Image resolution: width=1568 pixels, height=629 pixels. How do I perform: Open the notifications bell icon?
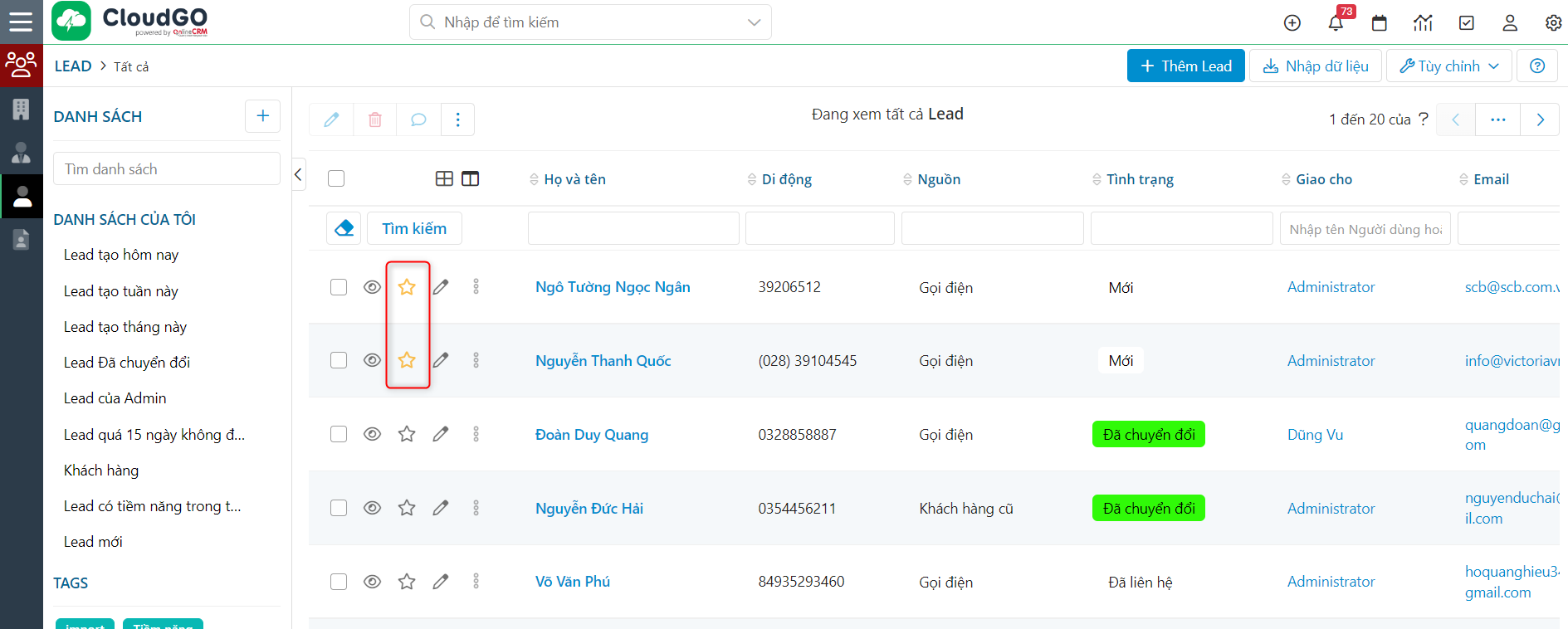pos(1336,23)
